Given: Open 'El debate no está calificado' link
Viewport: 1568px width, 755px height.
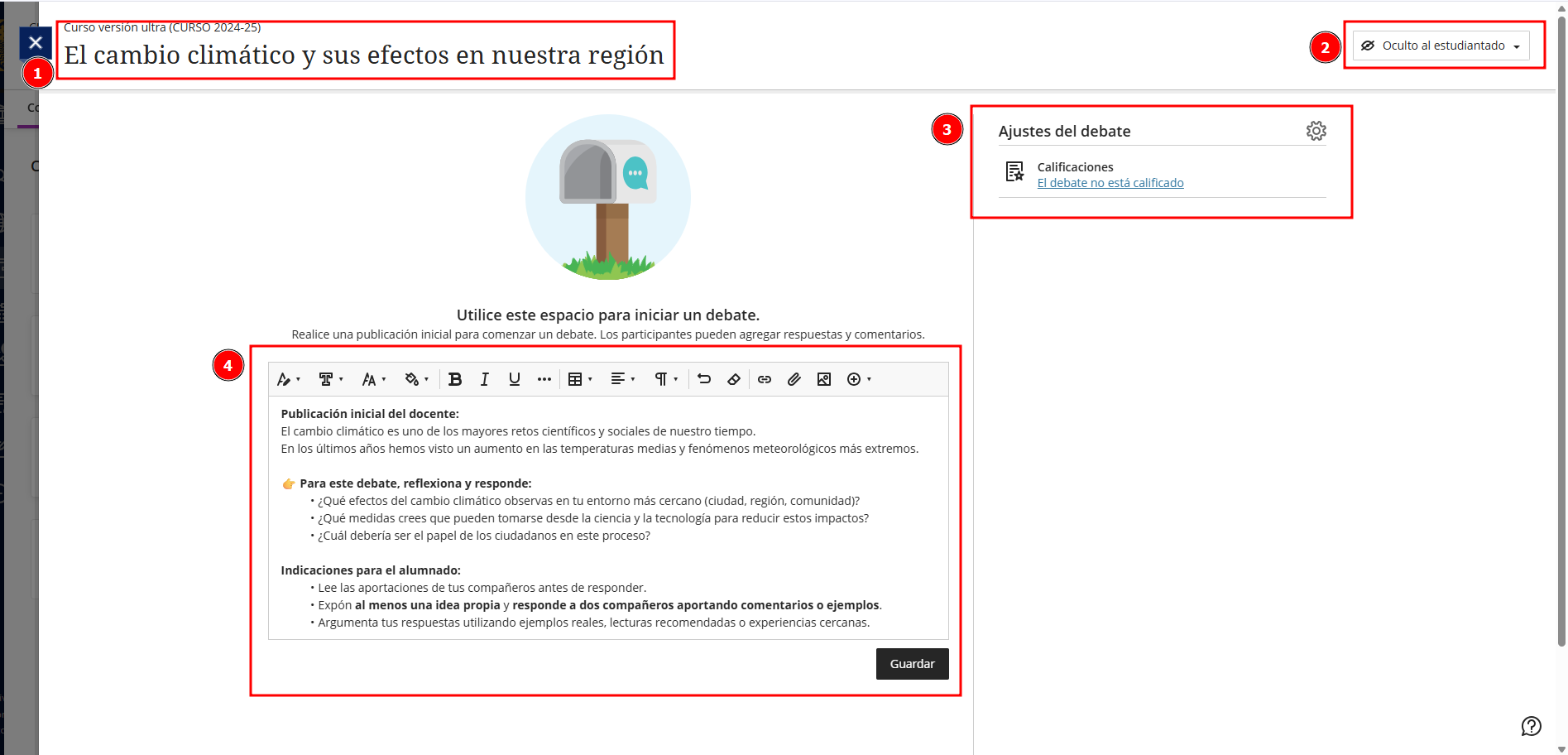Looking at the screenshot, I should click(x=1110, y=183).
